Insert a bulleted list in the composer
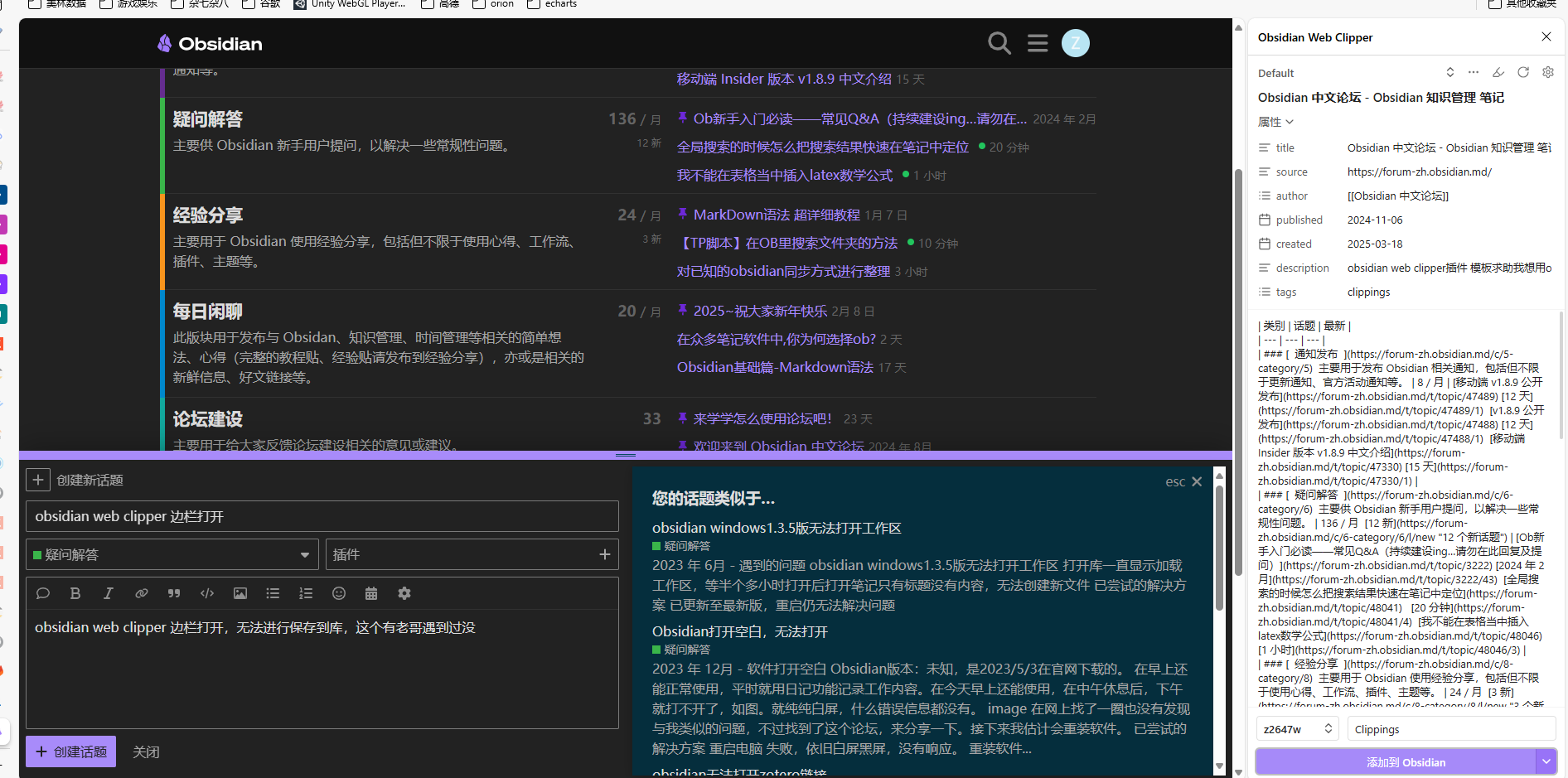The height and width of the screenshot is (778, 1568). click(x=273, y=593)
